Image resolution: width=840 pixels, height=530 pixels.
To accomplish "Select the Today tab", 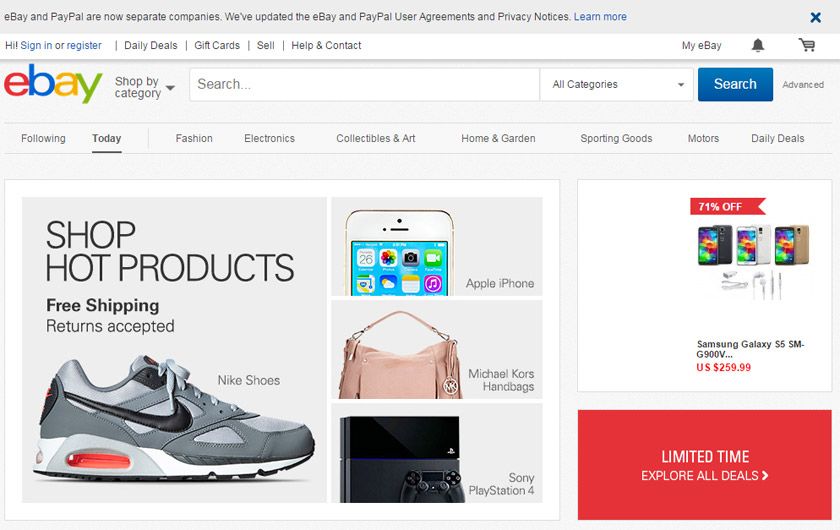I will pyautogui.click(x=107, y=138).
